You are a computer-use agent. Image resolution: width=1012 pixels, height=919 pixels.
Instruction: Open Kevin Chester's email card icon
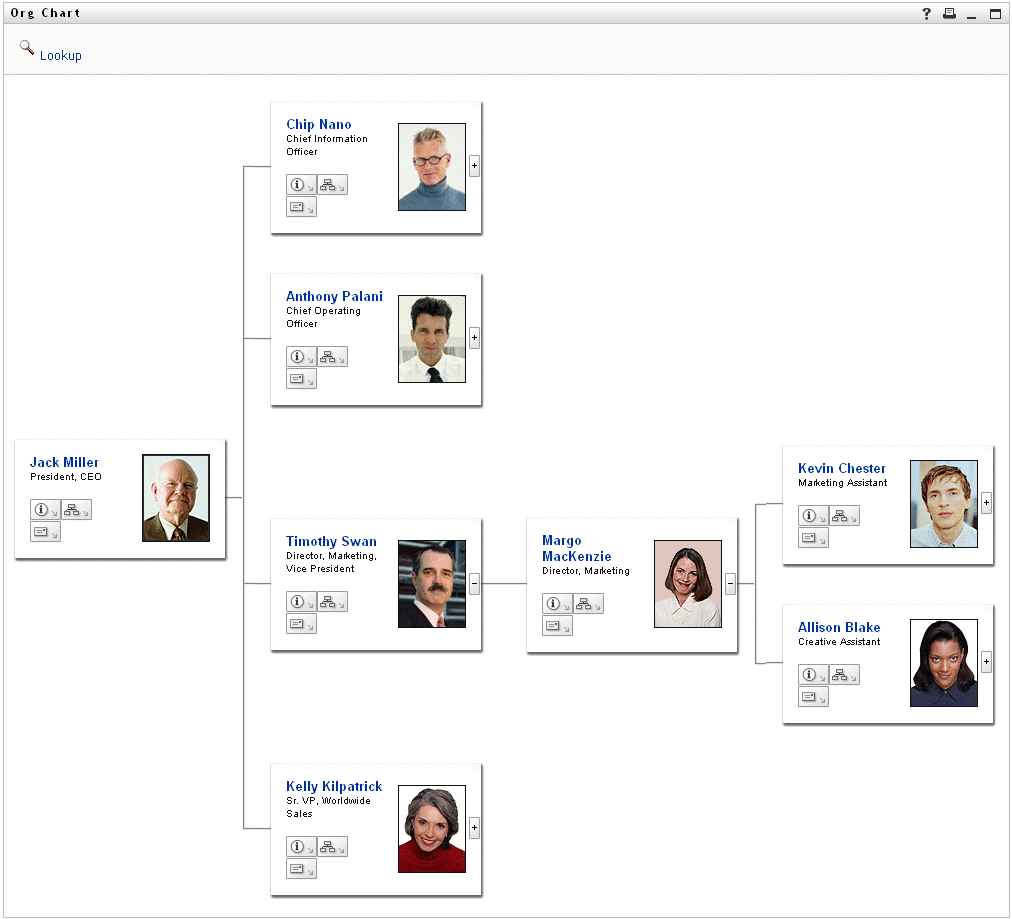pos(810,537)
